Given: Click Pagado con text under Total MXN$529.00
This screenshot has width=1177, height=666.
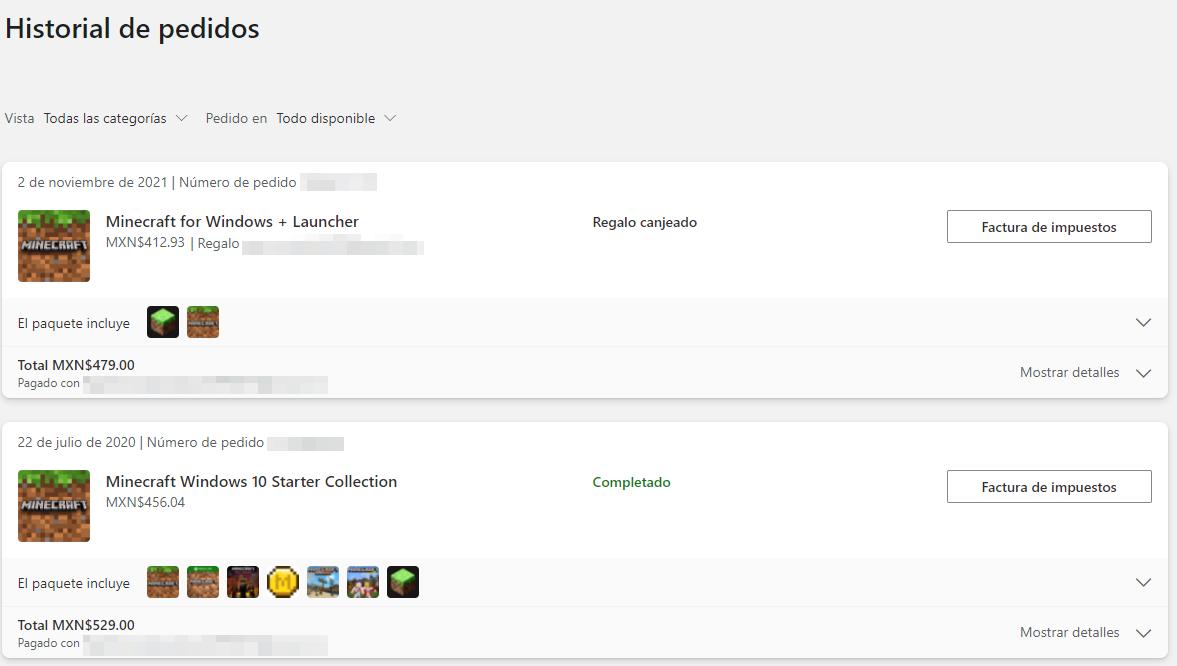Looking at the screenshot, I should tap(49, 643).
